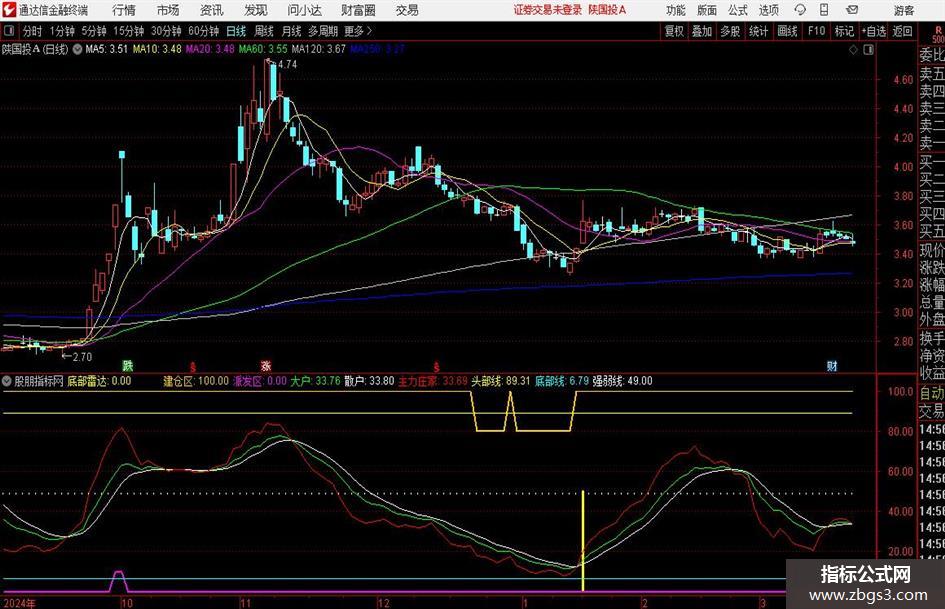Open the 问小达 menu

pos(304,10)
